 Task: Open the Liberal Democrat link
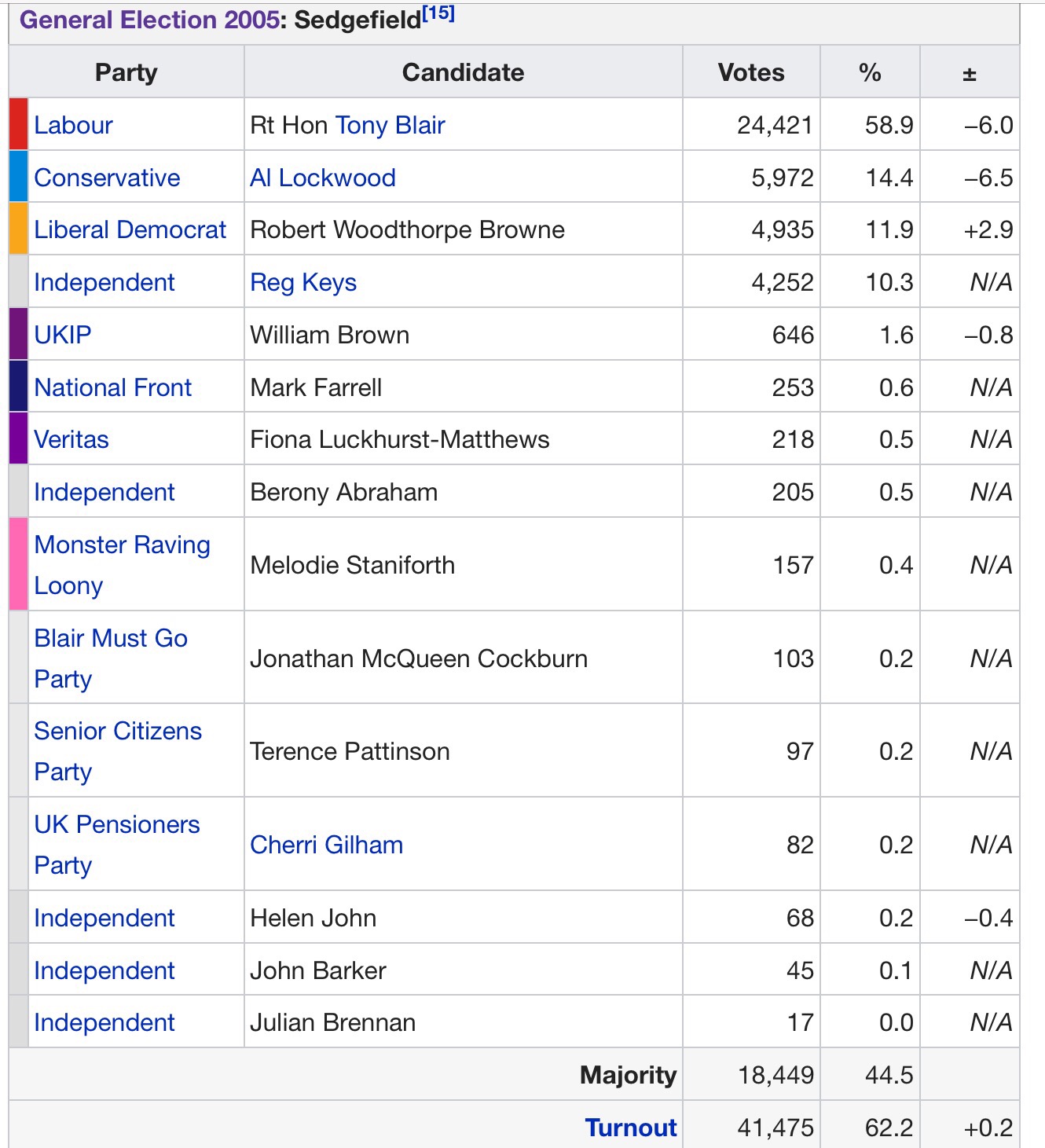point(130,229)
